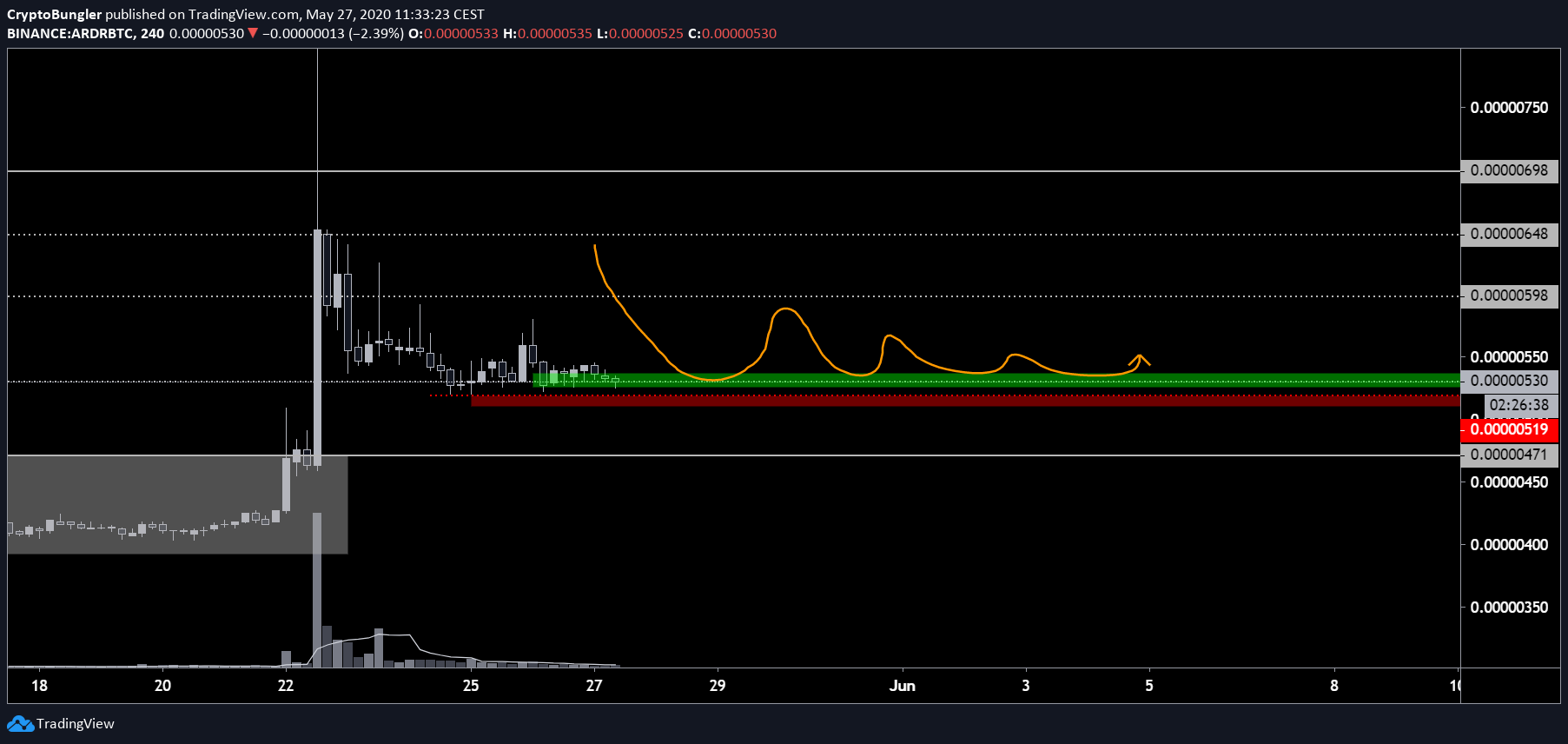Click the 29 date on time axis
This screenshot has height=744, width=1568.
coord(718,686)
